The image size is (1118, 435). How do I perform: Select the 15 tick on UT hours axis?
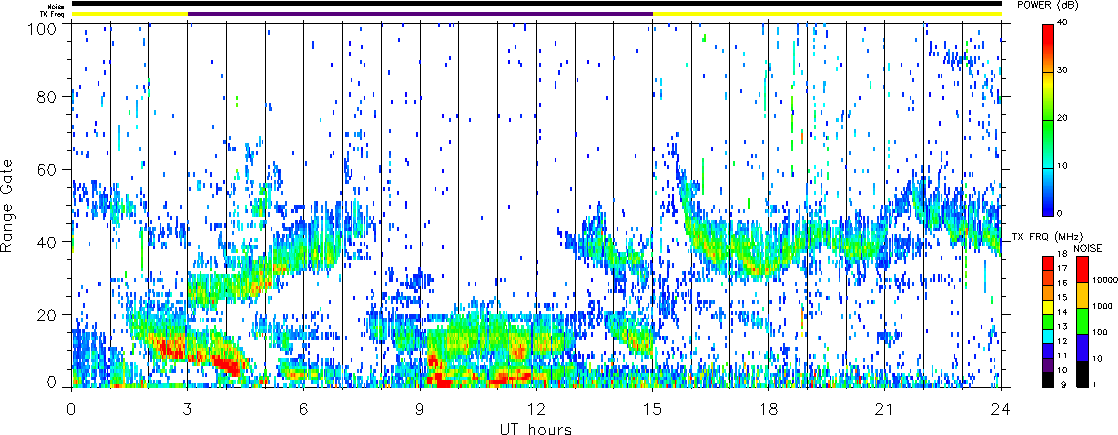click(652, 409)
